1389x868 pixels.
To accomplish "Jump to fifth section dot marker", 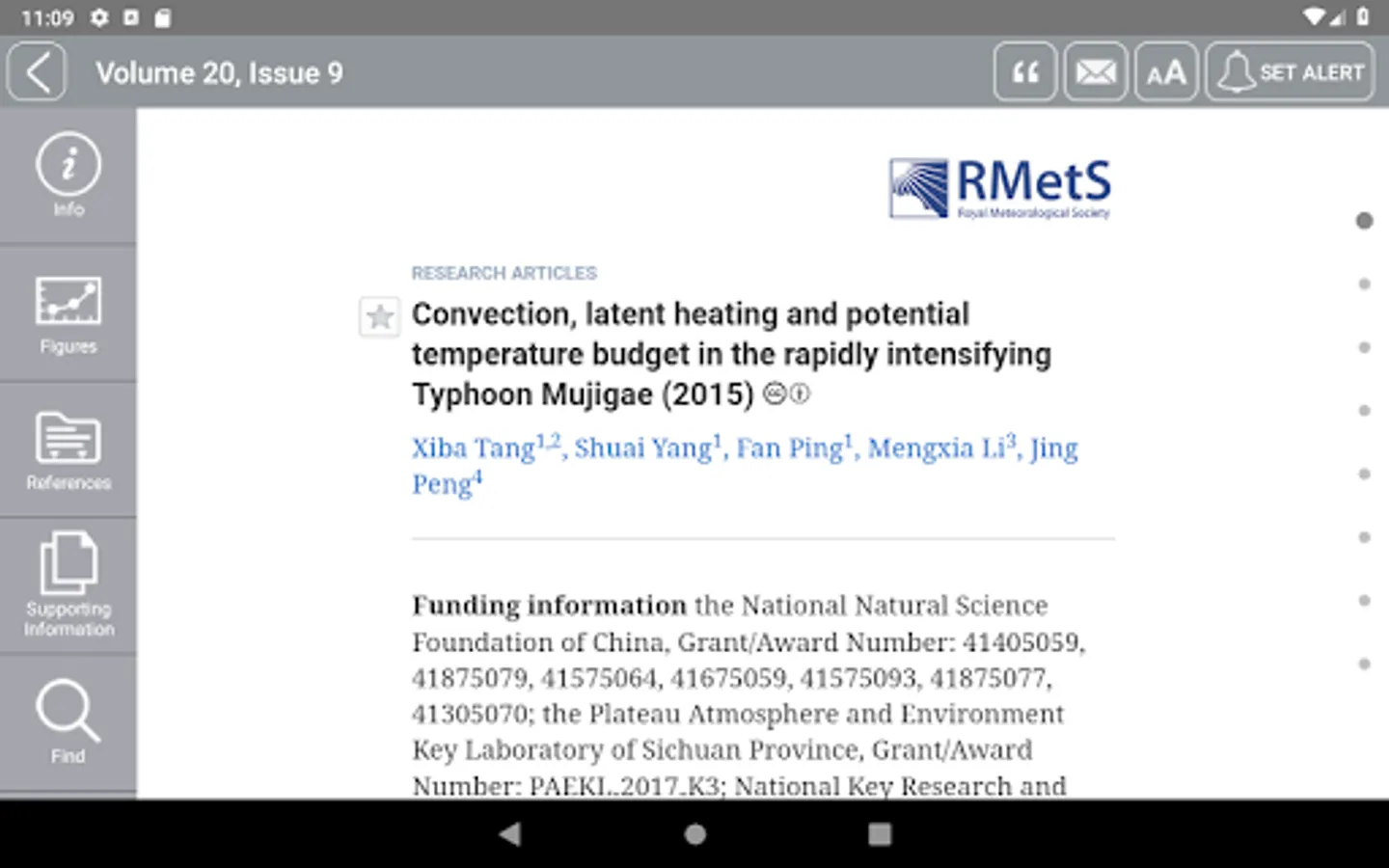I will pyautogui.click(x=1364, y=474).
